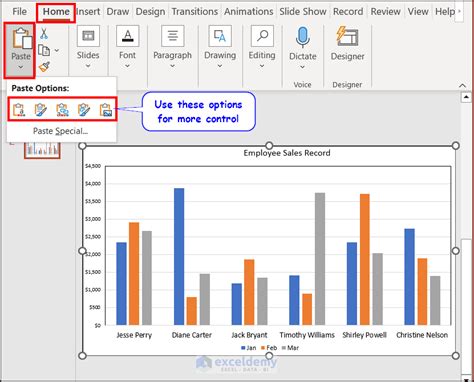Click the Slides group icon
The height and width of the screenshot is (382, 474).
(88, 36)
